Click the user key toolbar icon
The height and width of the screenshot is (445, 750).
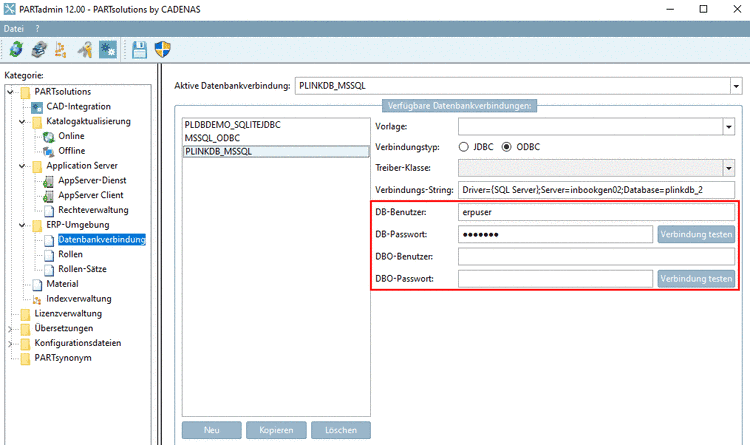click(x=85, y=49)
